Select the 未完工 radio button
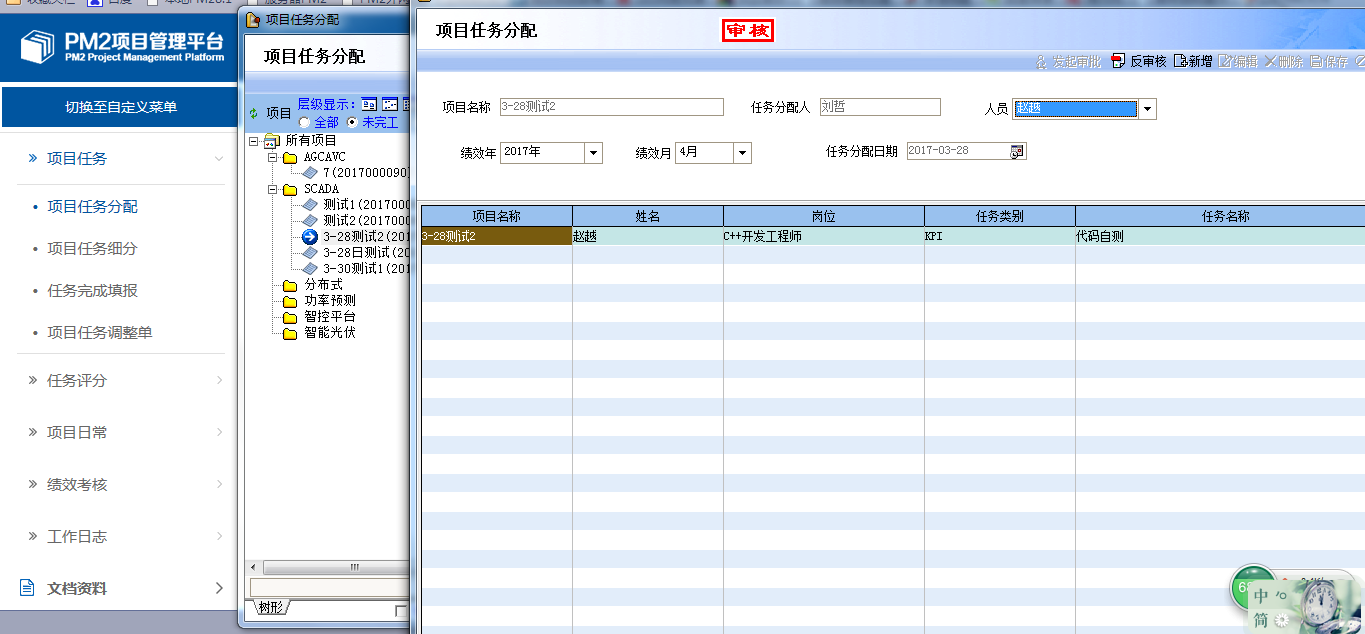The image size is (1365, 634). pos(351,122)
